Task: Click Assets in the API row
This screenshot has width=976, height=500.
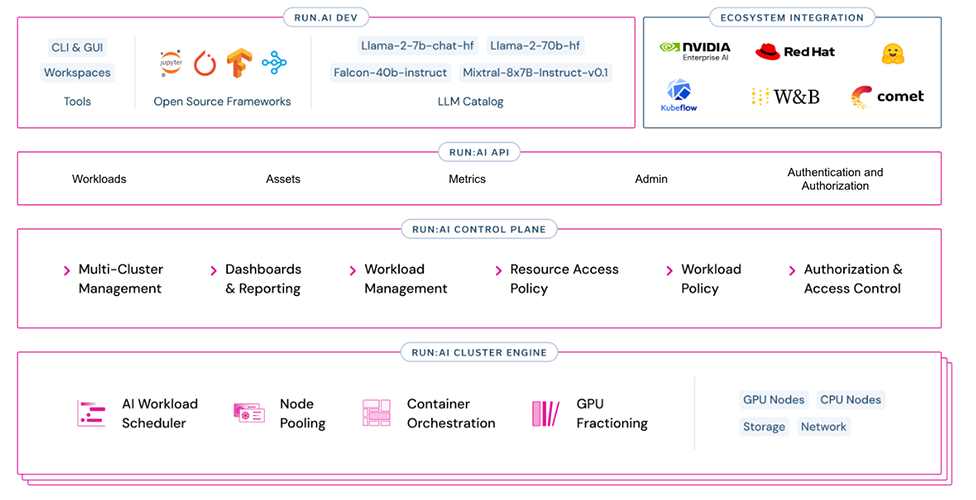Action: pos(283,179)
